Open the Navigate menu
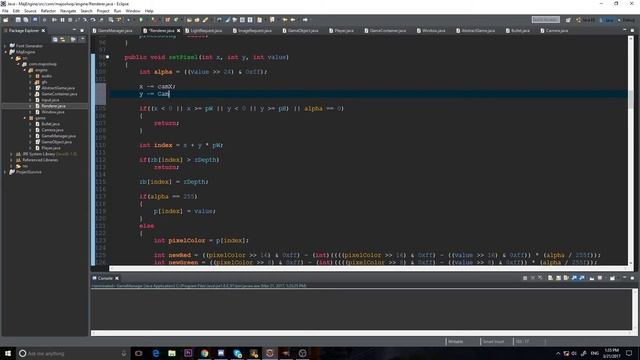Image resolution: width=640 pixels, height=360 pixels. pos(68,11)
